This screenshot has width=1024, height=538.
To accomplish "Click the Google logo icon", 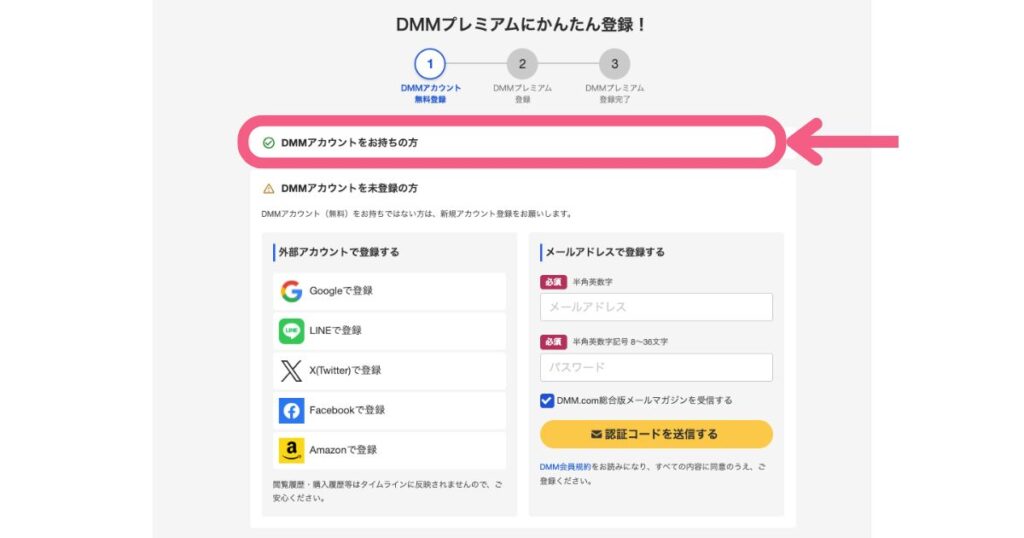I will (291, 291).
